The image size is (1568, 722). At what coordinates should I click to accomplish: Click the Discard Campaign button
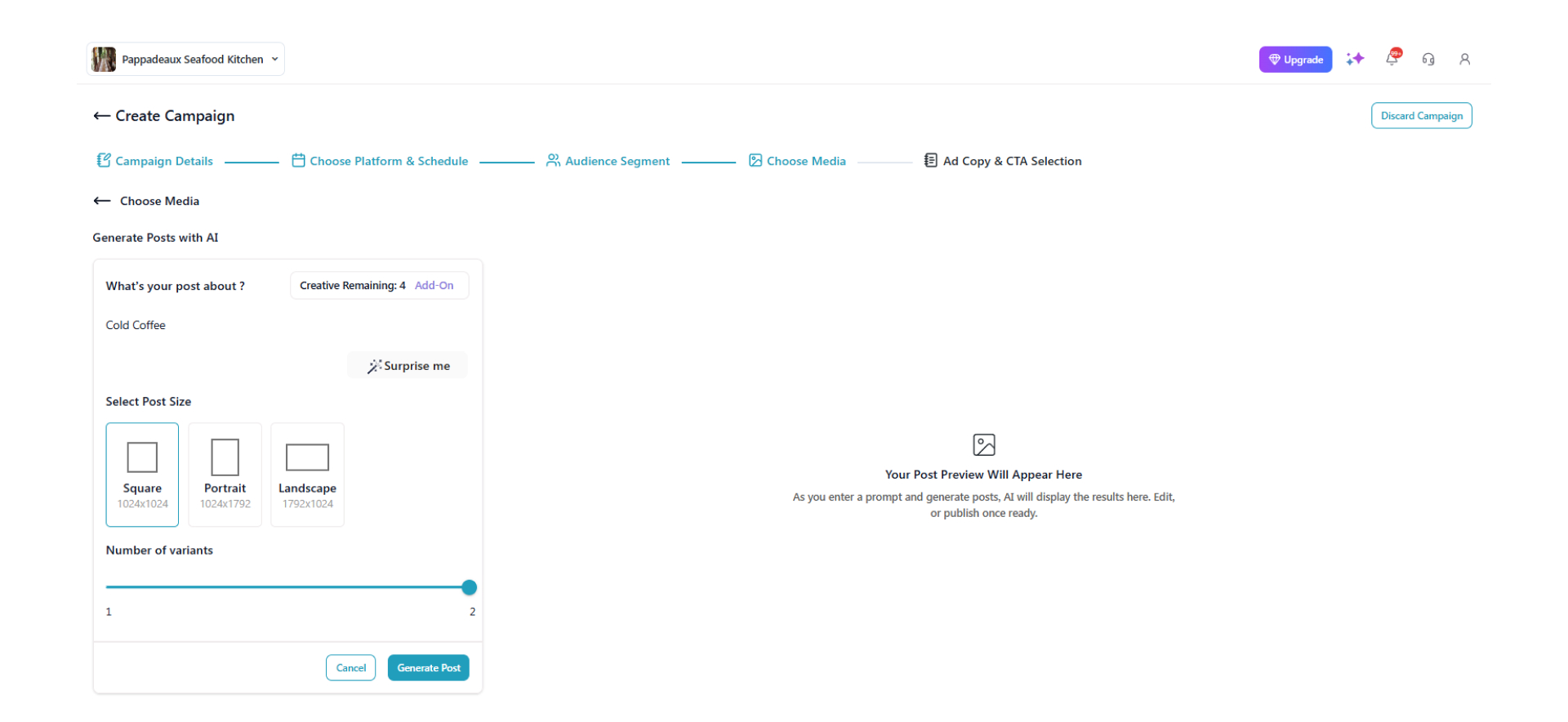(x=1421, y=116)
